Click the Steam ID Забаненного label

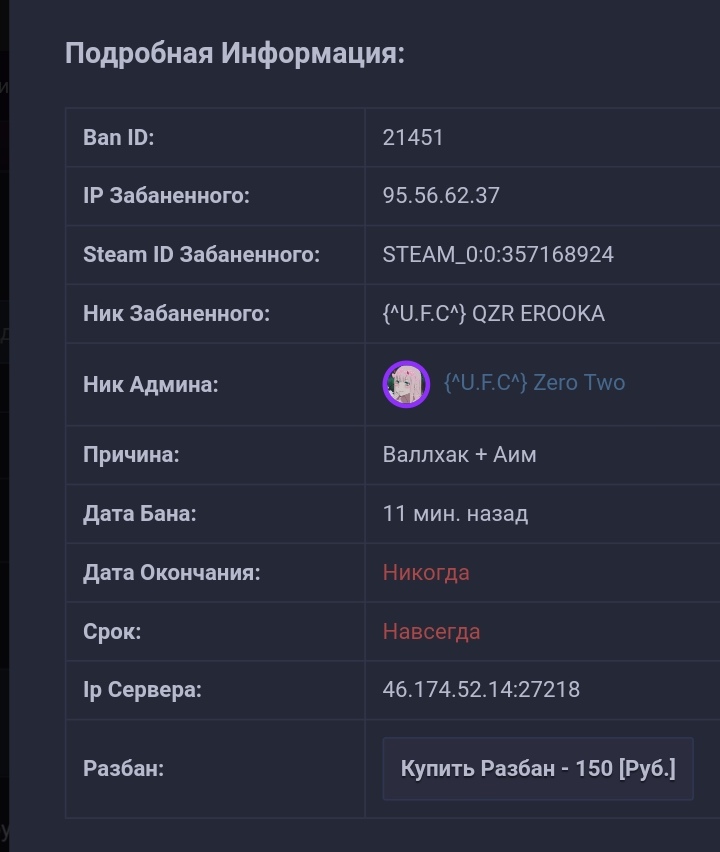point(202,254)
